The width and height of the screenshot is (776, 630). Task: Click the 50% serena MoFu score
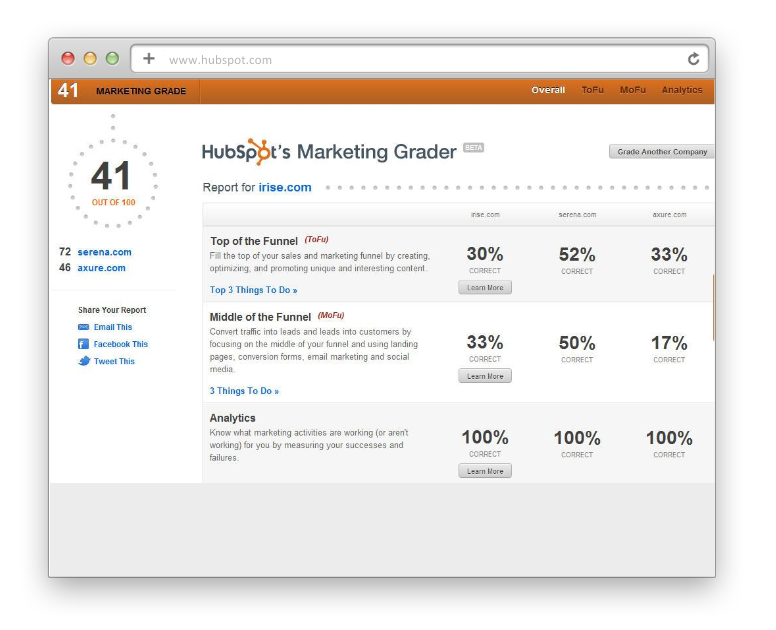click(577, 342)
